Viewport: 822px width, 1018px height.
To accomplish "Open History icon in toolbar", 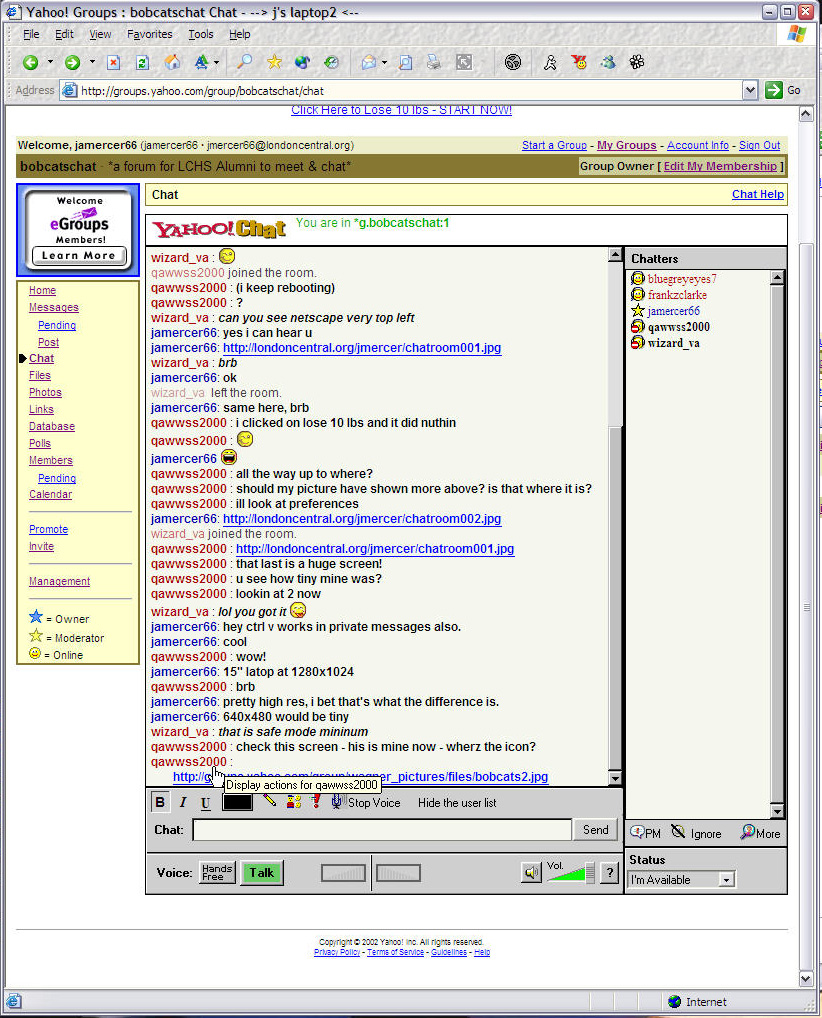I will (x=332, y=62).
